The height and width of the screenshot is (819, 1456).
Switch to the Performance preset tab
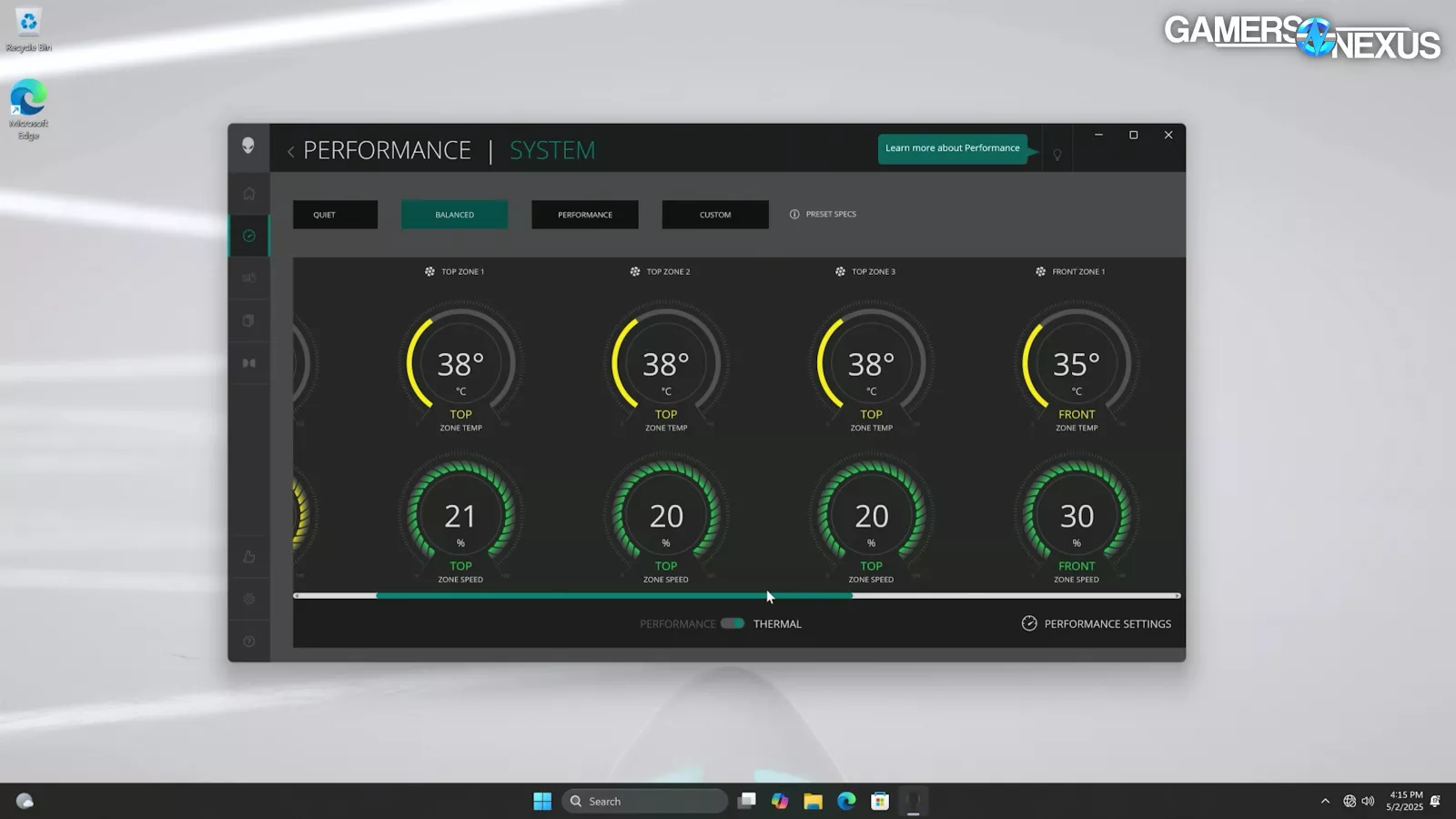pyautogui.click(x=585, y=215)
